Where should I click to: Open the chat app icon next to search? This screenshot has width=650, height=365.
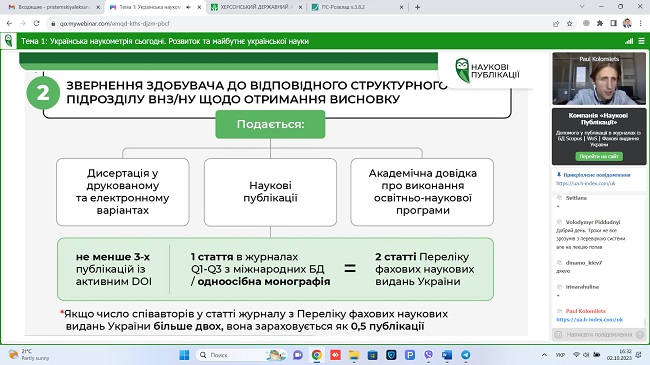coord(298,355)
